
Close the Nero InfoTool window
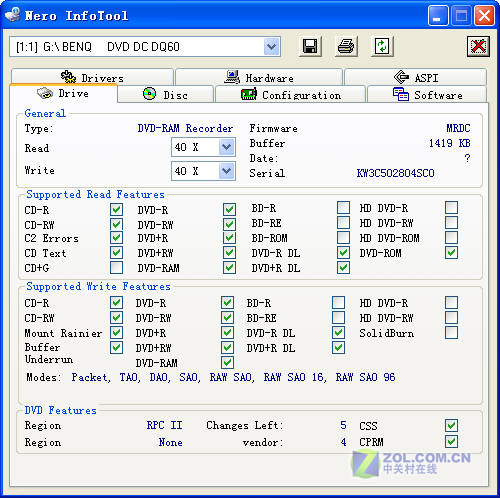point(484,15)
